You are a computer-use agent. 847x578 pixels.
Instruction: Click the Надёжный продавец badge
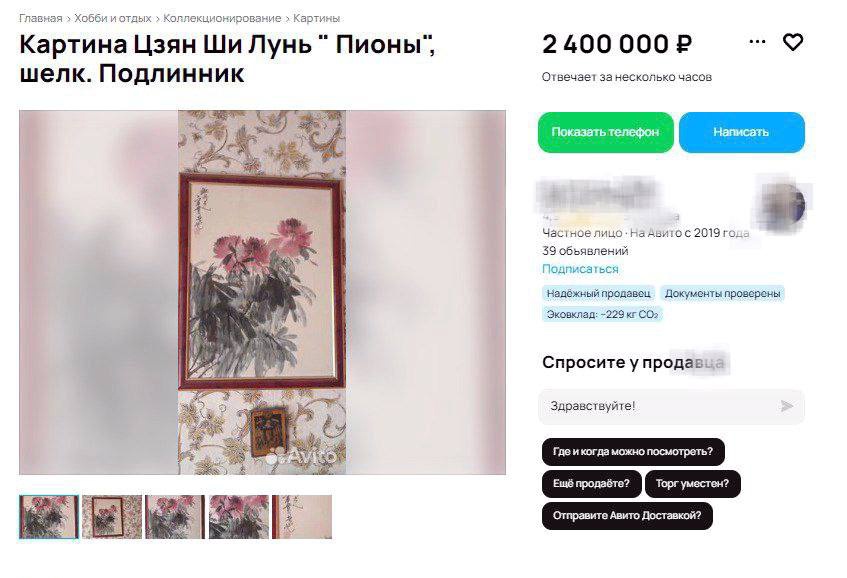tap(599, 293)
